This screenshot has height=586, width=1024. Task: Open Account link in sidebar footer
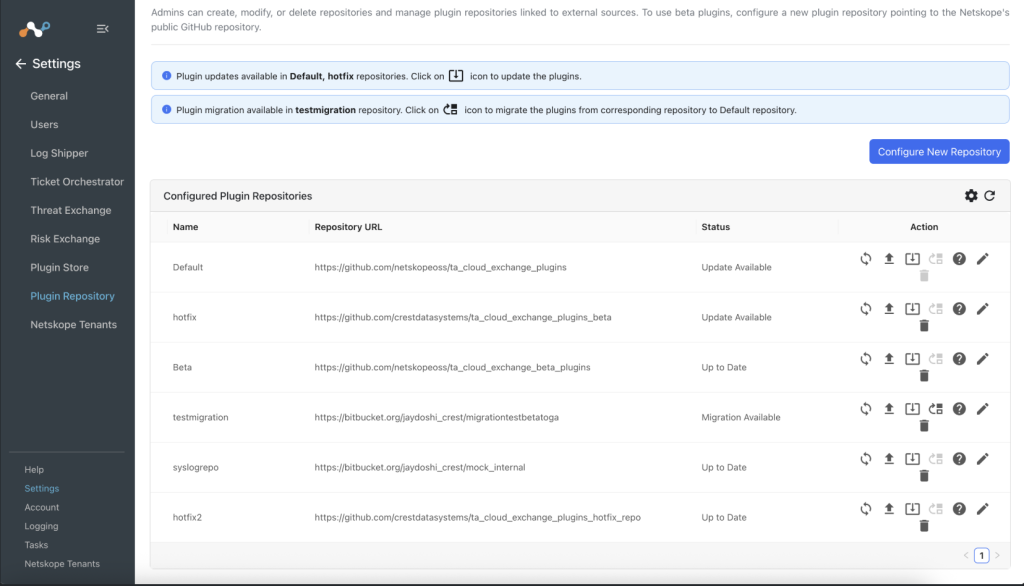coord(42,507)
